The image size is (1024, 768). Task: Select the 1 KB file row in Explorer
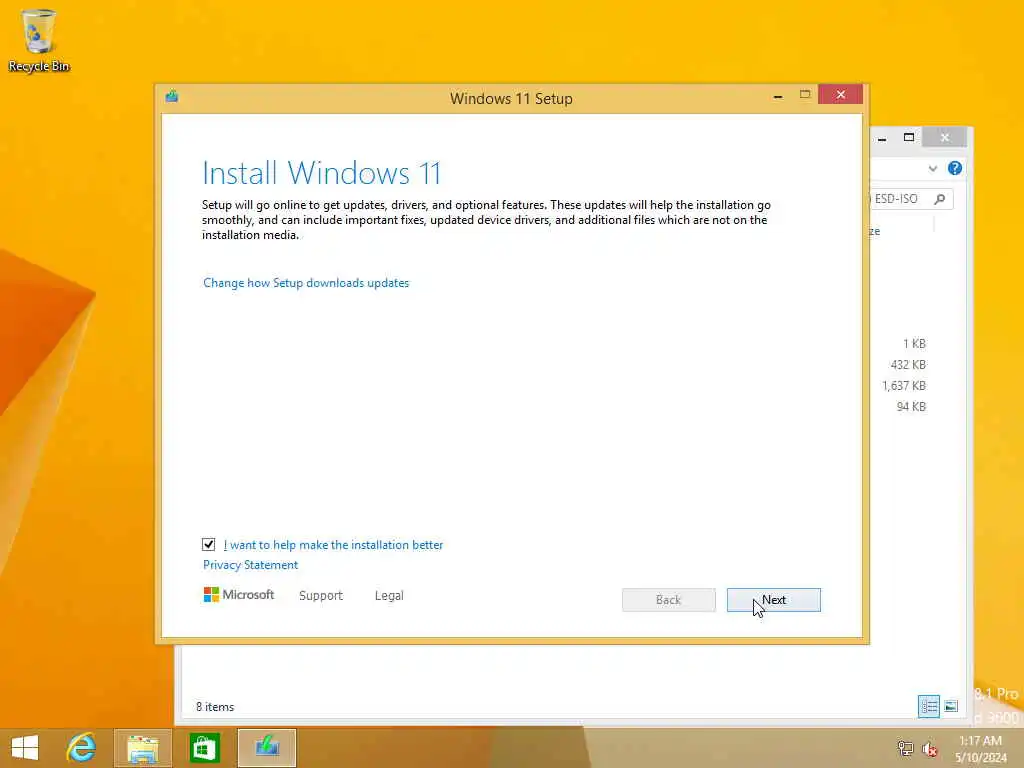click(x=914, y=344)
